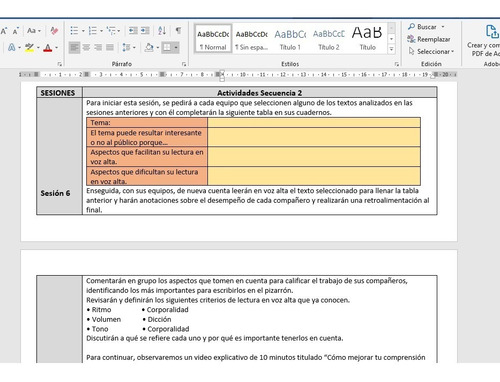
Task: Click the Sesión 6 label cell
Action: [x=59, y=156]
